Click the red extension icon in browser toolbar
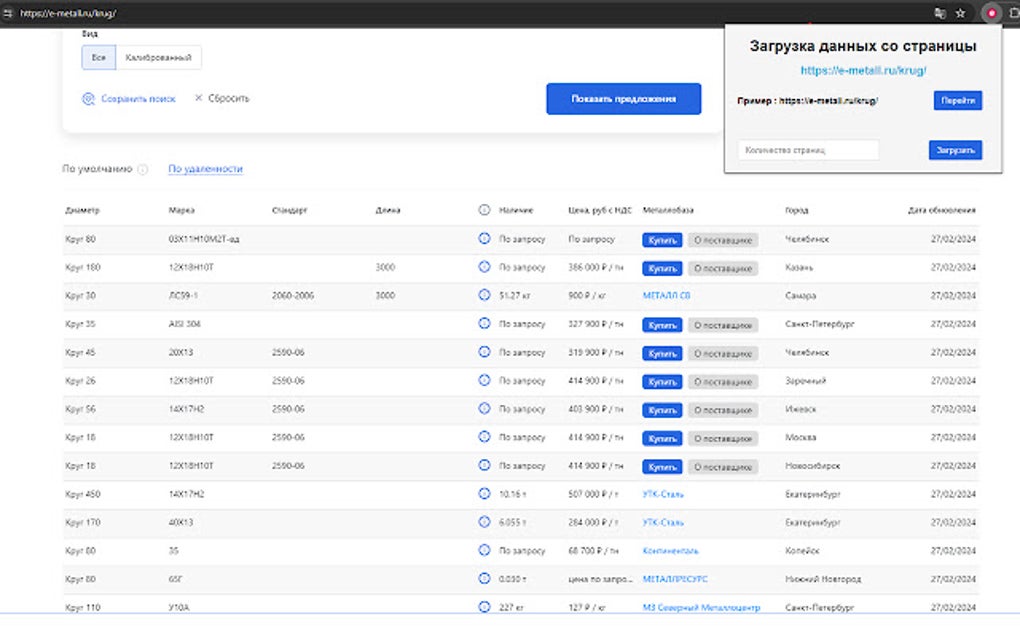The image size is (1020, 638). coord(991,13)
